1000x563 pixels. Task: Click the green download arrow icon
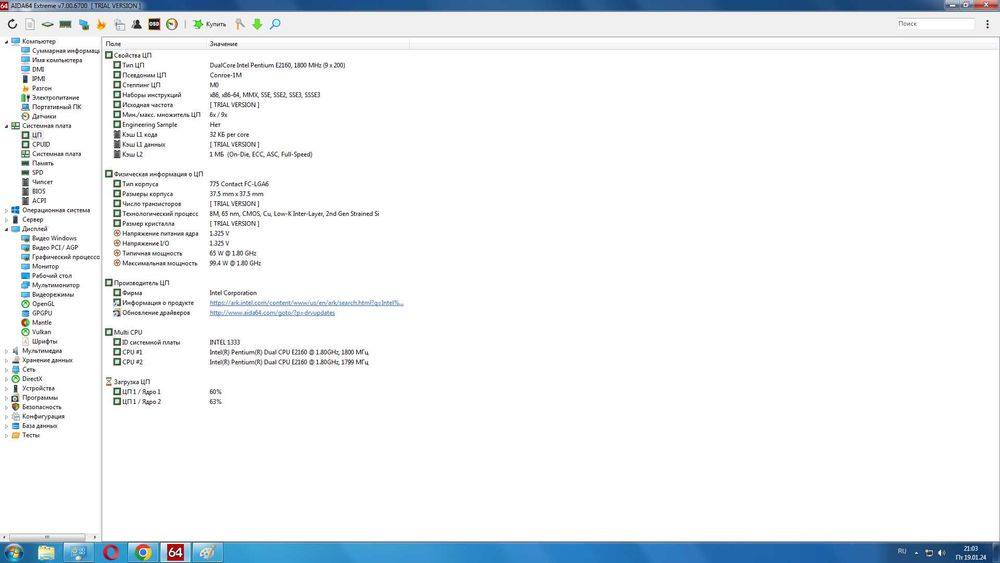click(257, 24)
